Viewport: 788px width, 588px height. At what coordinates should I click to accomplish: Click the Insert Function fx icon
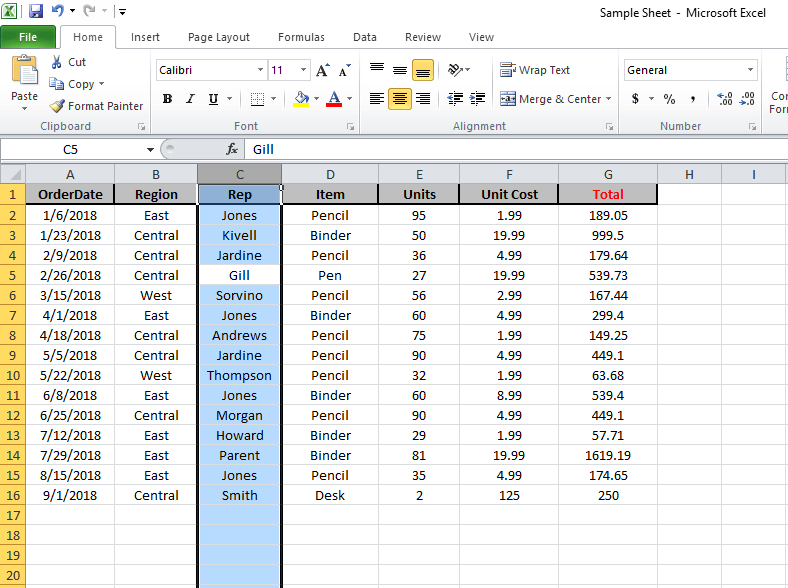pyautogui.click(x=232, y=149)
